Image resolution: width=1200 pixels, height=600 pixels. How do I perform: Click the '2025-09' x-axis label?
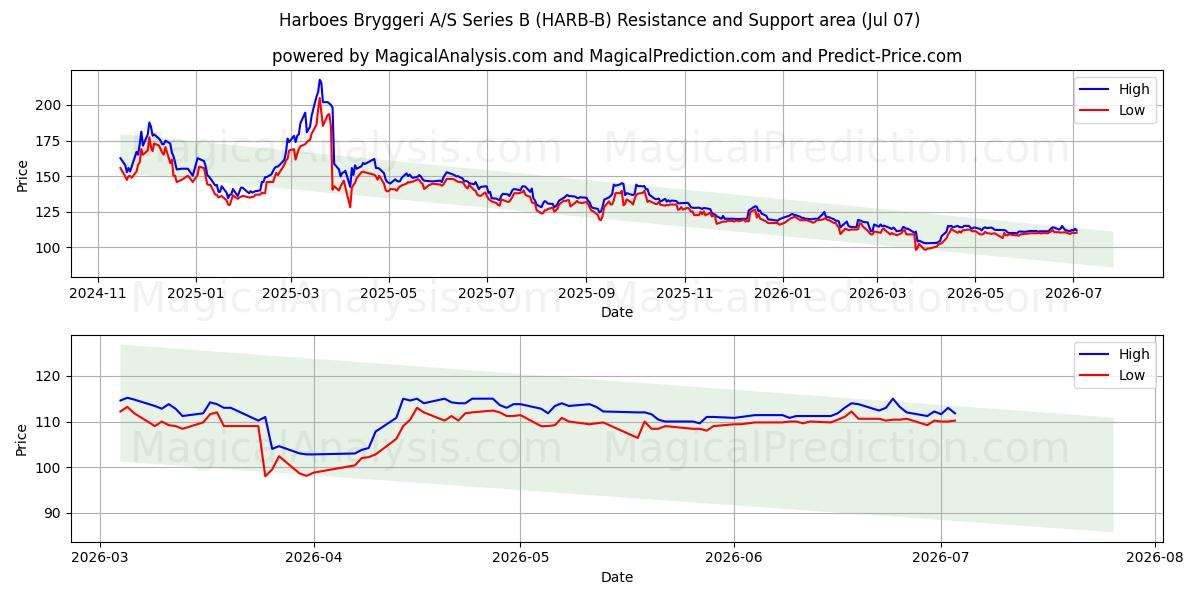(586, 294)
